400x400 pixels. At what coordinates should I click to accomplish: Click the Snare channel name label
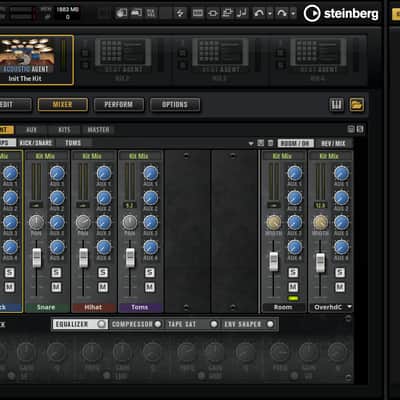(x=47, y=307)
